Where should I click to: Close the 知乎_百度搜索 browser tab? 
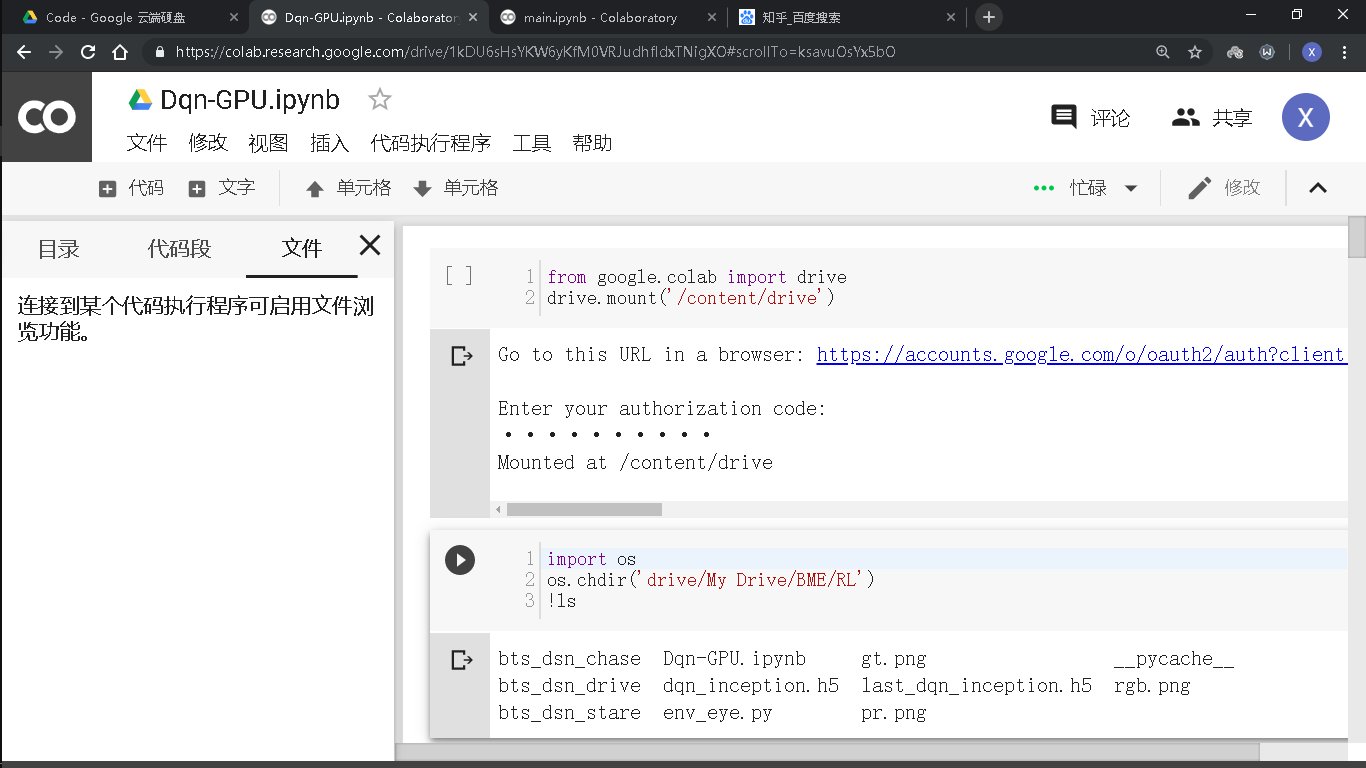[951, 17]
